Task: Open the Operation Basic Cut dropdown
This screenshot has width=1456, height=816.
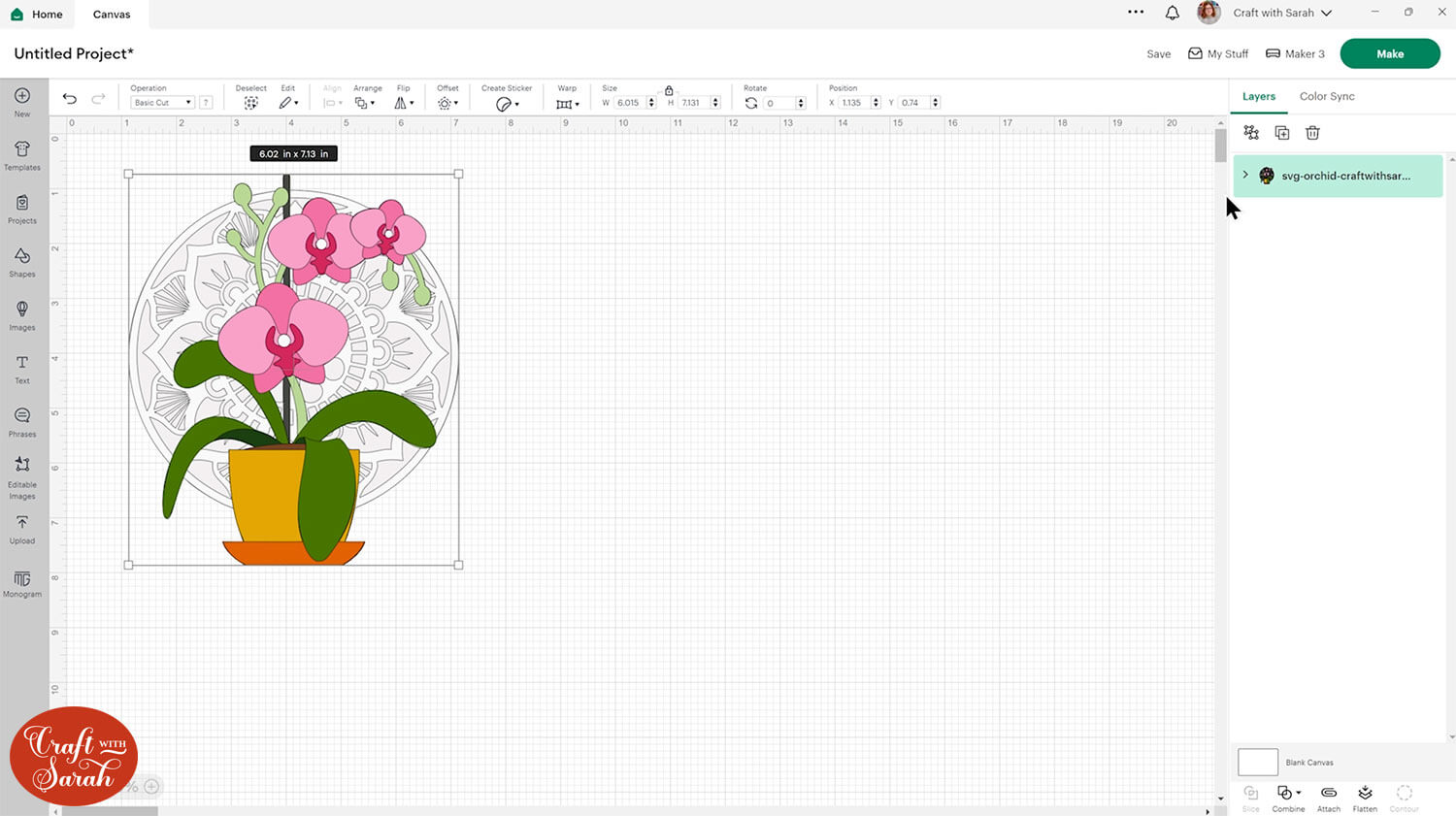Action: coord(162,103)
